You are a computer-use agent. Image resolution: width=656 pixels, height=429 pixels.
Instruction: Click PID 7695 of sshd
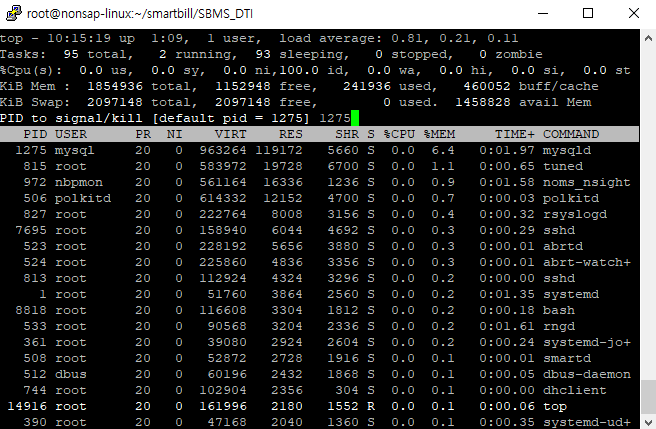pyautogui.click(x=31, y=230)
